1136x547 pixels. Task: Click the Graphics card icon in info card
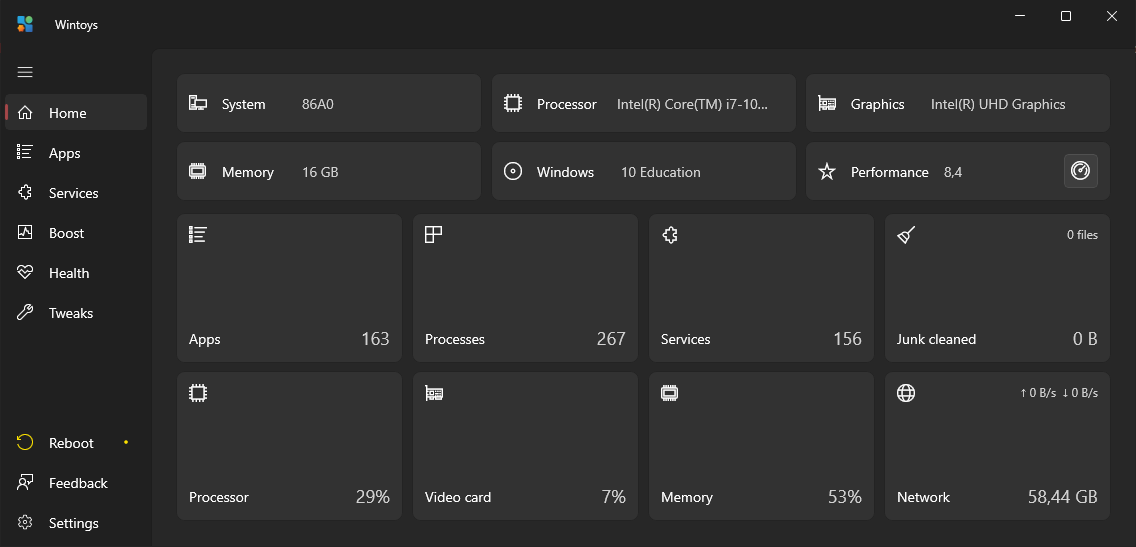(827, 104)
